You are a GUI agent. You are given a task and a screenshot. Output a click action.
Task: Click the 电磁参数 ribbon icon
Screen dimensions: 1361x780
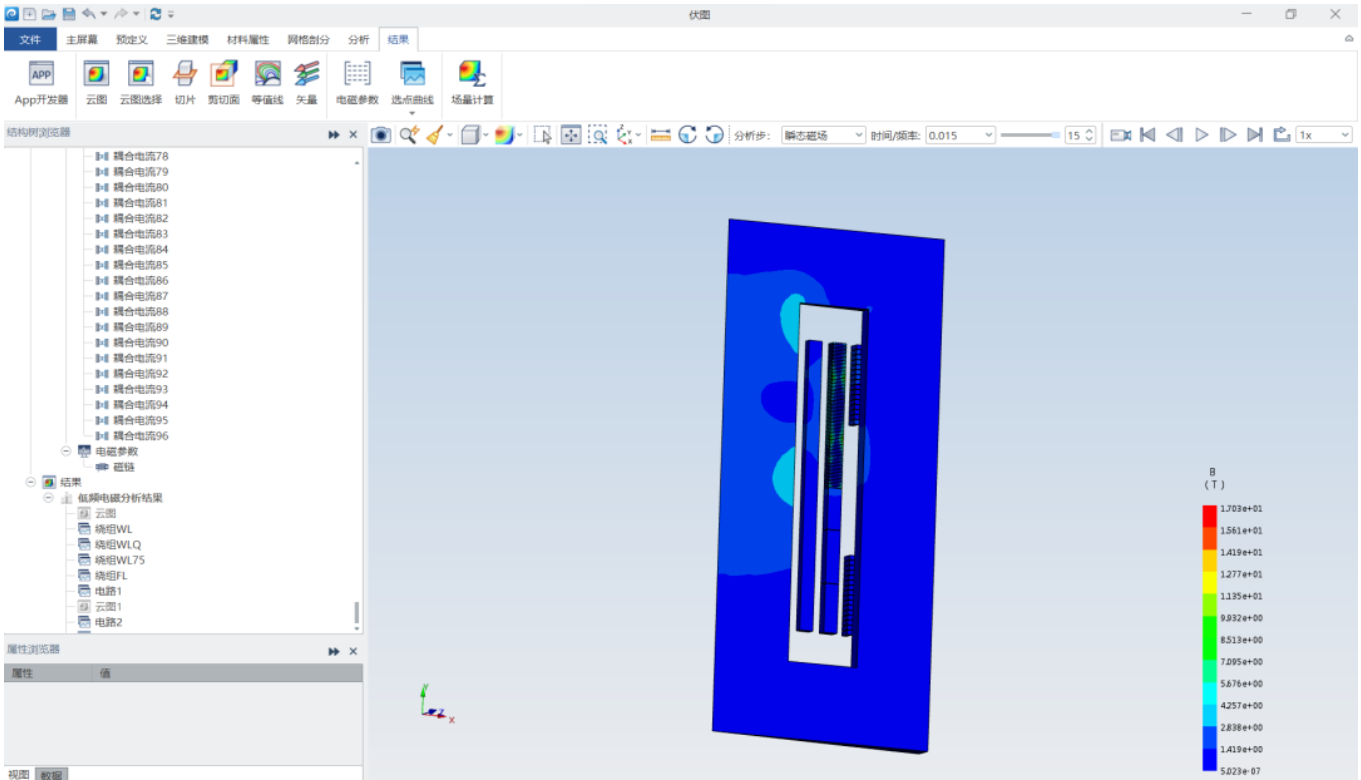point(357,82)
